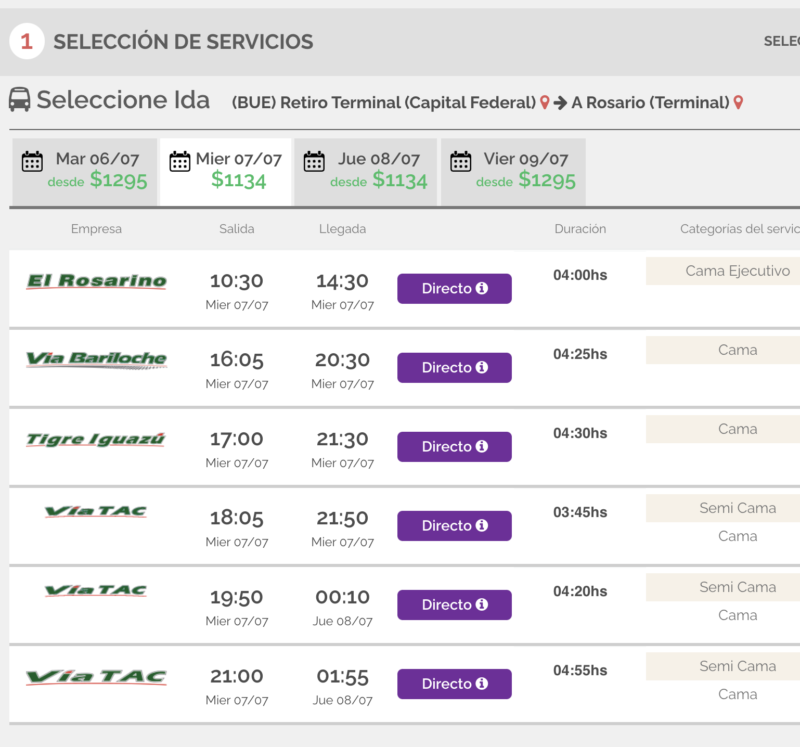
Task: Open Directo info for the 10:30 departure
Action: (x=455, y=289)
